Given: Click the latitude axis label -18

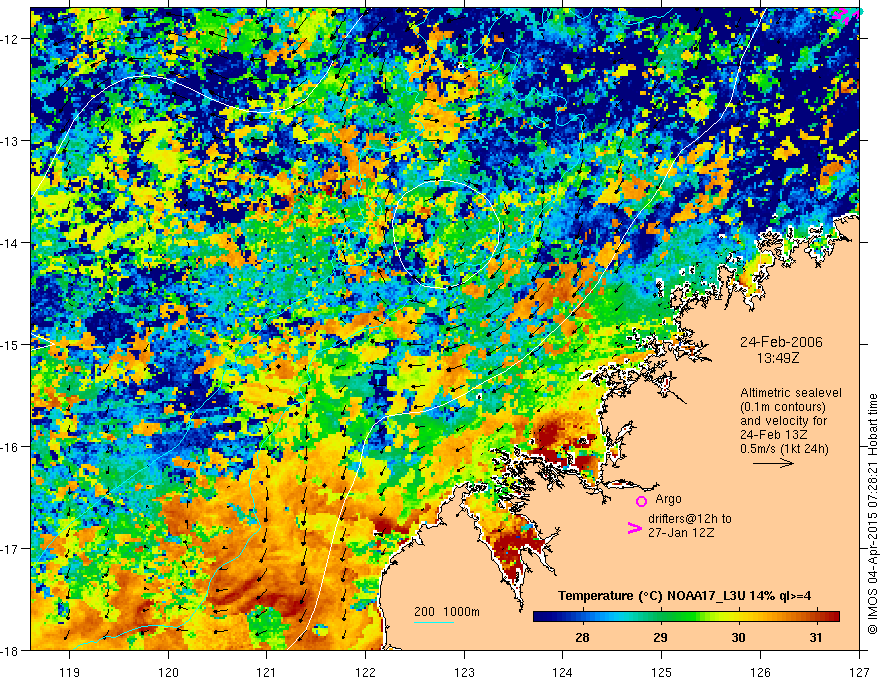Looking at the screenshot, I should pos(10,651).
